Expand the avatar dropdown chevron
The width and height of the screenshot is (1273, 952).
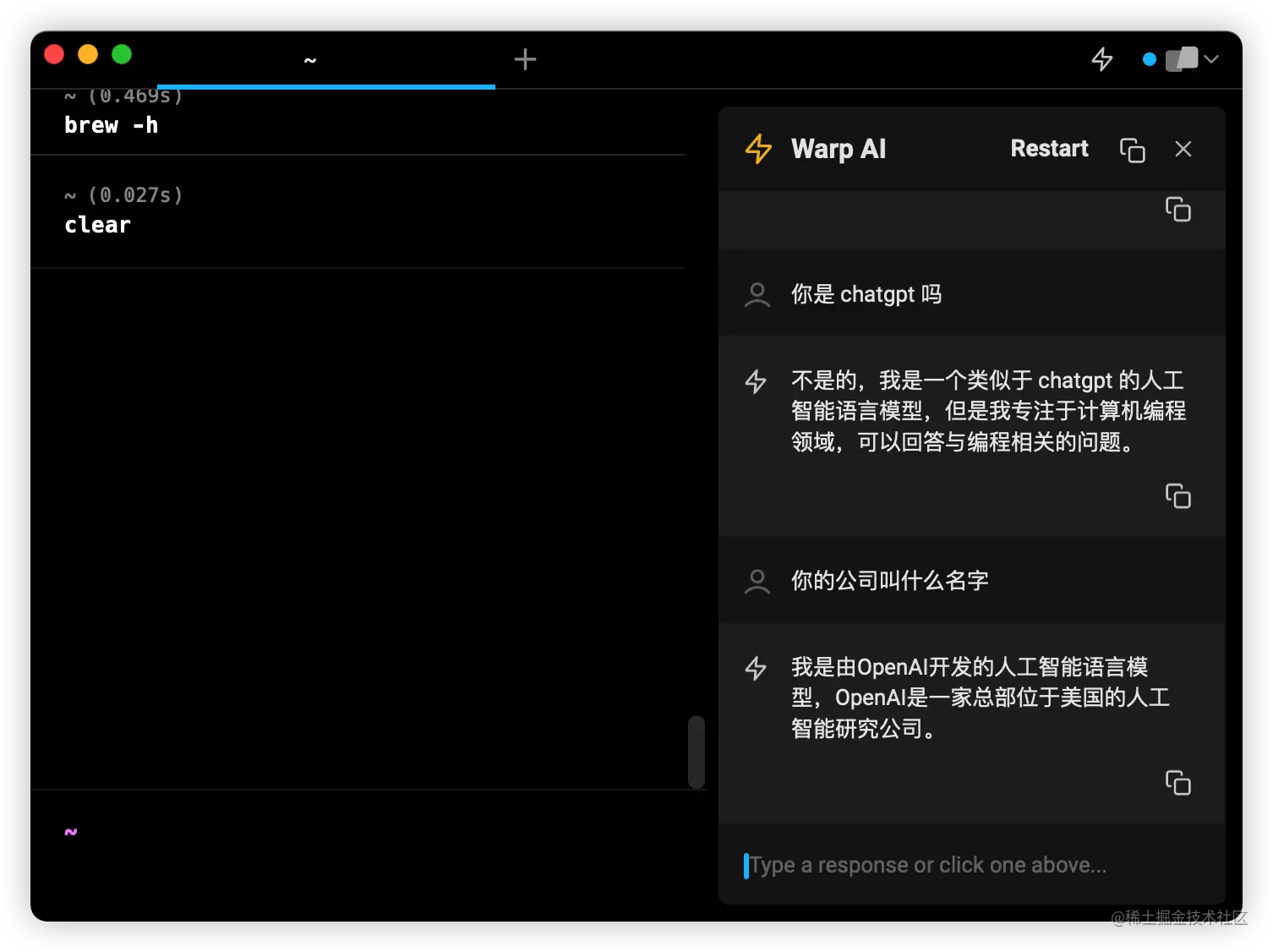[1211, 59]
